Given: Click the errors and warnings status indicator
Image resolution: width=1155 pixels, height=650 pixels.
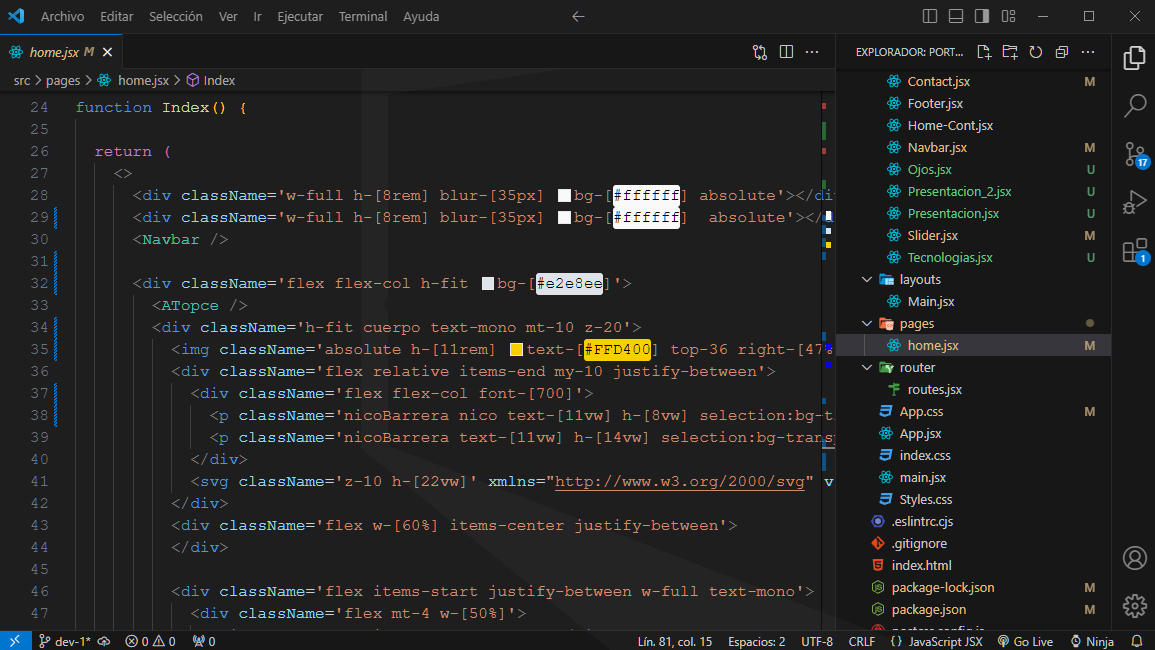Looking at the screenshot, I should tap(150, 641).
